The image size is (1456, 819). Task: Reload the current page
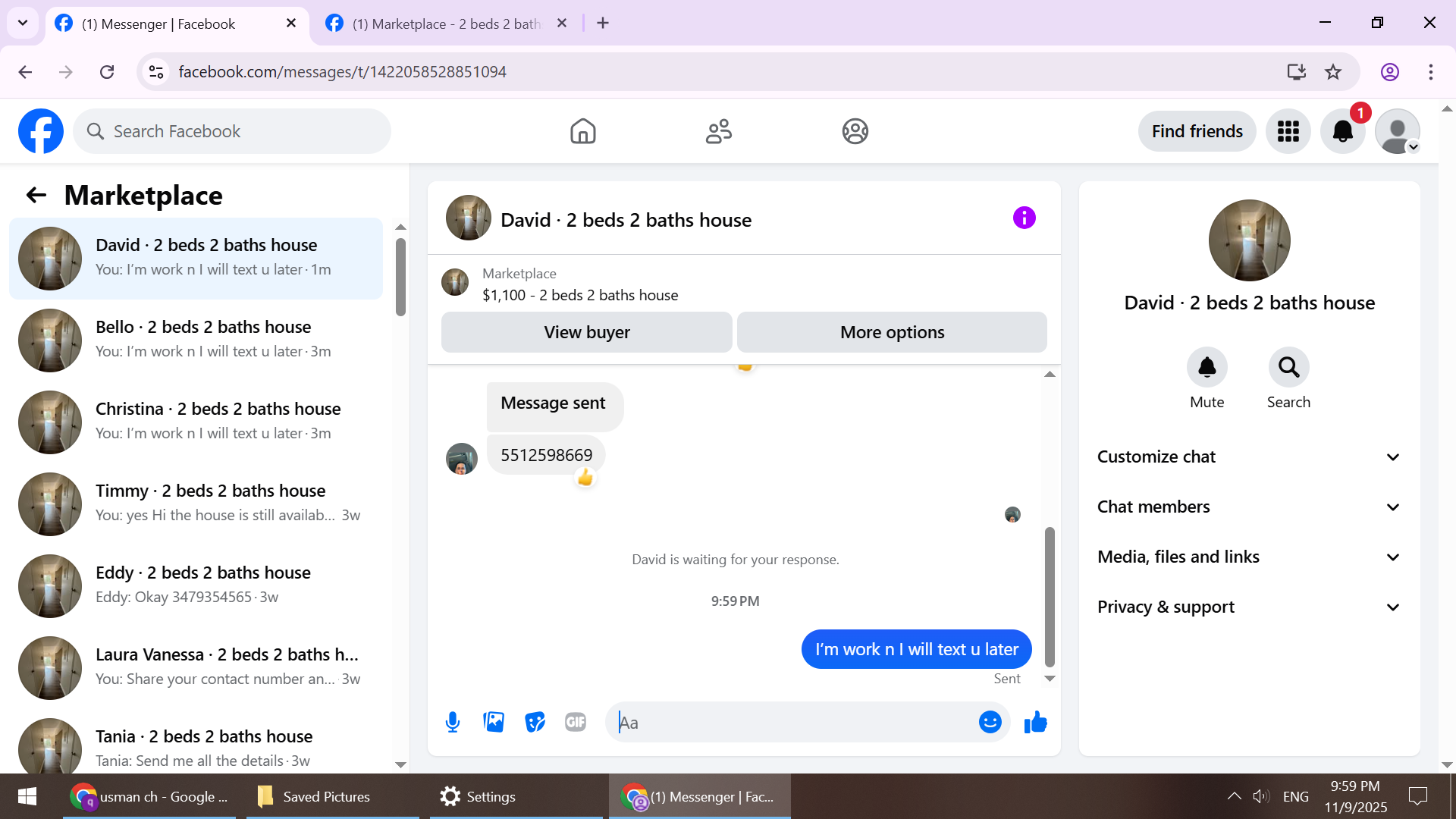coord(107,72)
